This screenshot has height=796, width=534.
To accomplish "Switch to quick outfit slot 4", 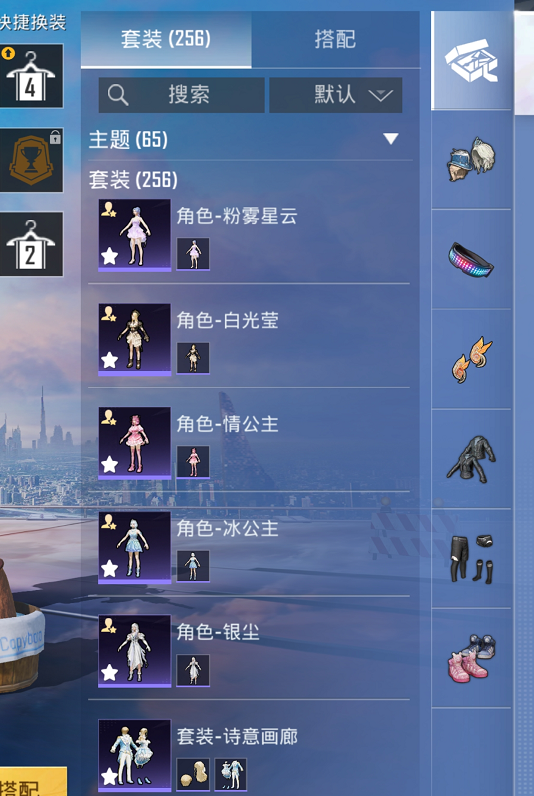I will (31, 76).
